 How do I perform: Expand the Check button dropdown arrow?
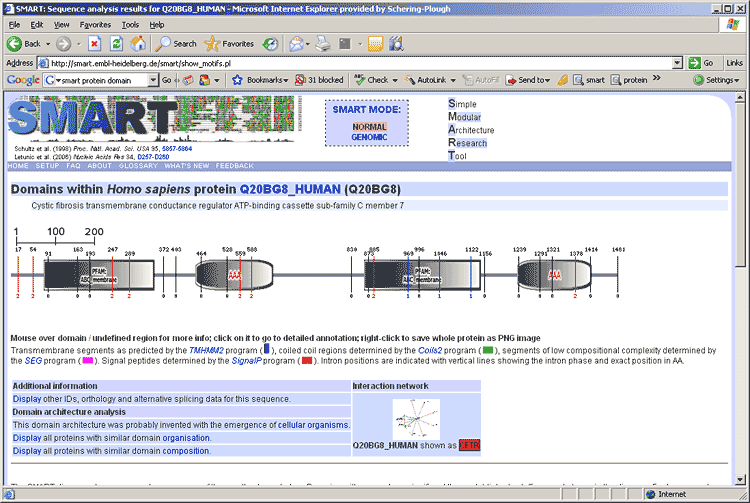coord(395,80)
